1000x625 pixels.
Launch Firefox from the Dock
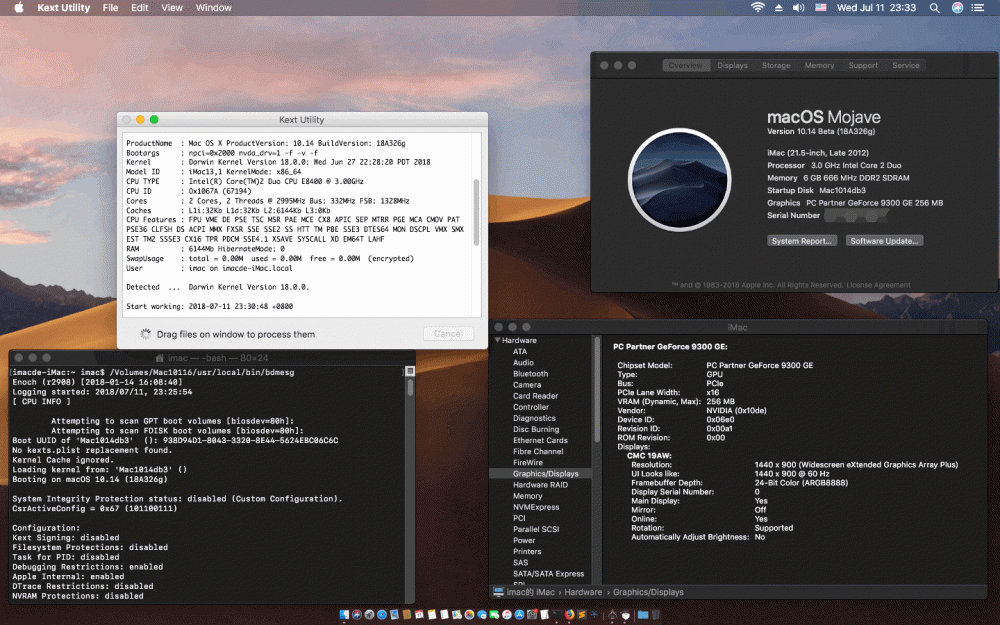[x=569, y=615]
